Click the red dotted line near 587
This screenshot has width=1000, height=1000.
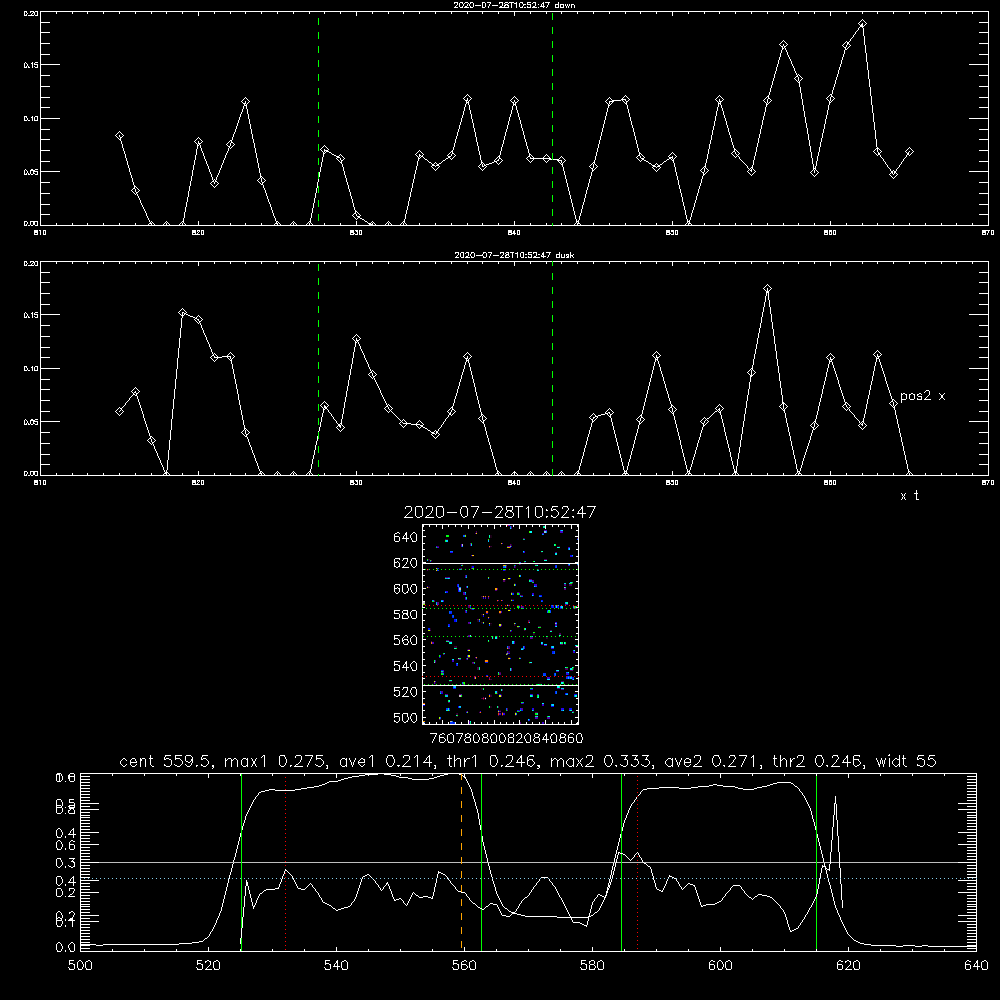click(x=637, y=862)
